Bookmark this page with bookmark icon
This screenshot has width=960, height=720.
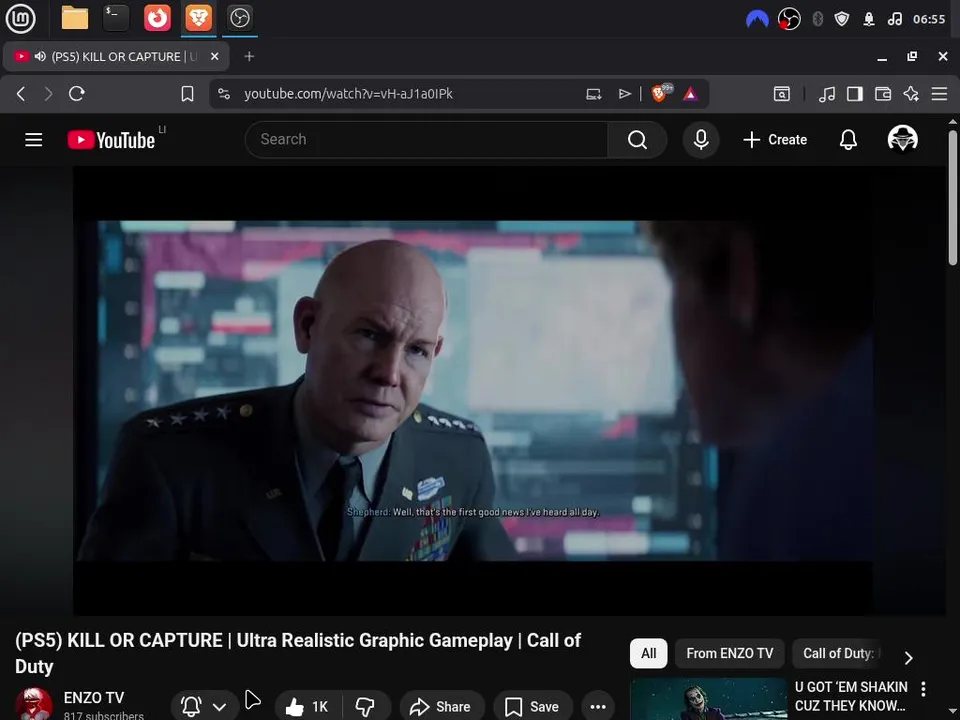coord(187,94)
